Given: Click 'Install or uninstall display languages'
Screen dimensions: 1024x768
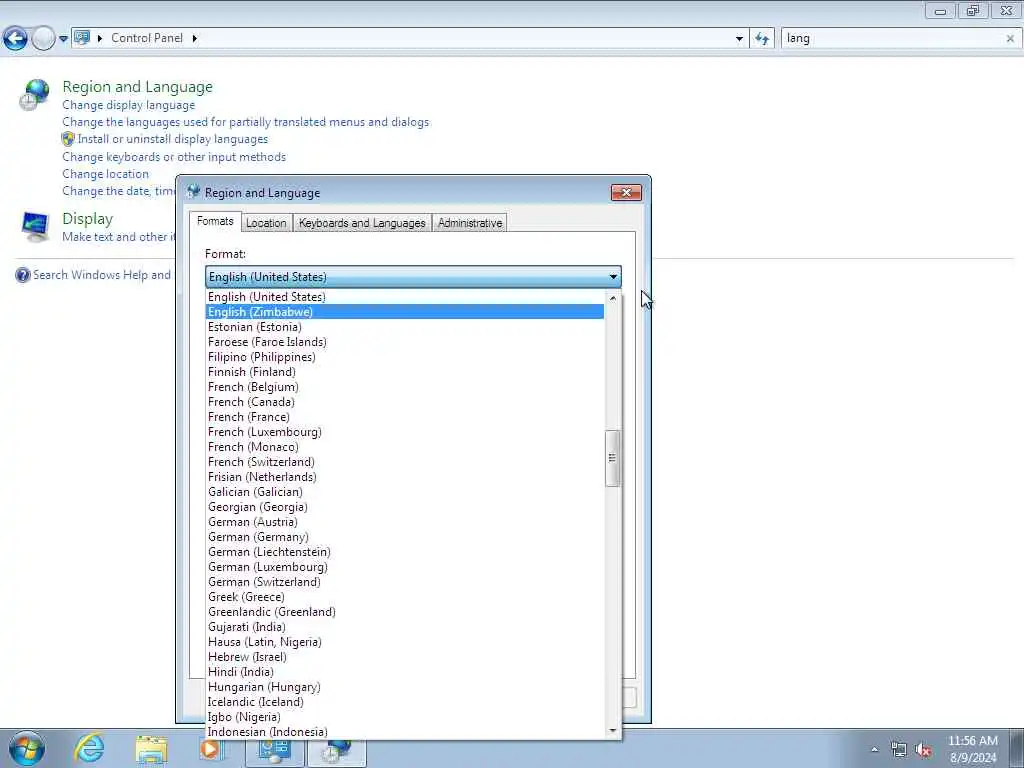Looking at the screenshot, I should tap(172, 139).
